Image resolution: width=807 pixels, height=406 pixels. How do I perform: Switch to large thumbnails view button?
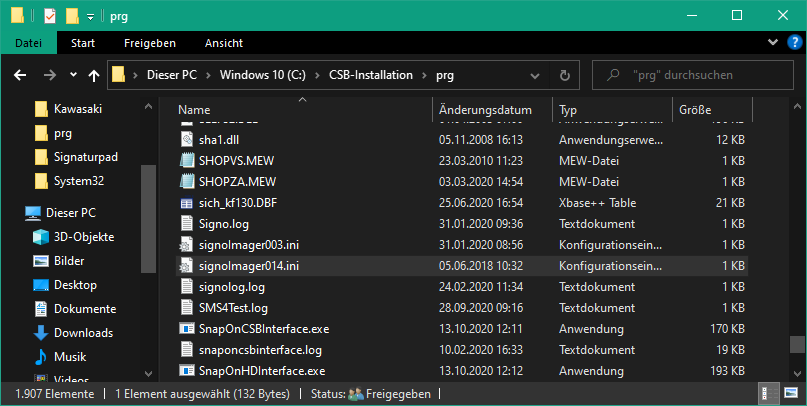(791, 394)
